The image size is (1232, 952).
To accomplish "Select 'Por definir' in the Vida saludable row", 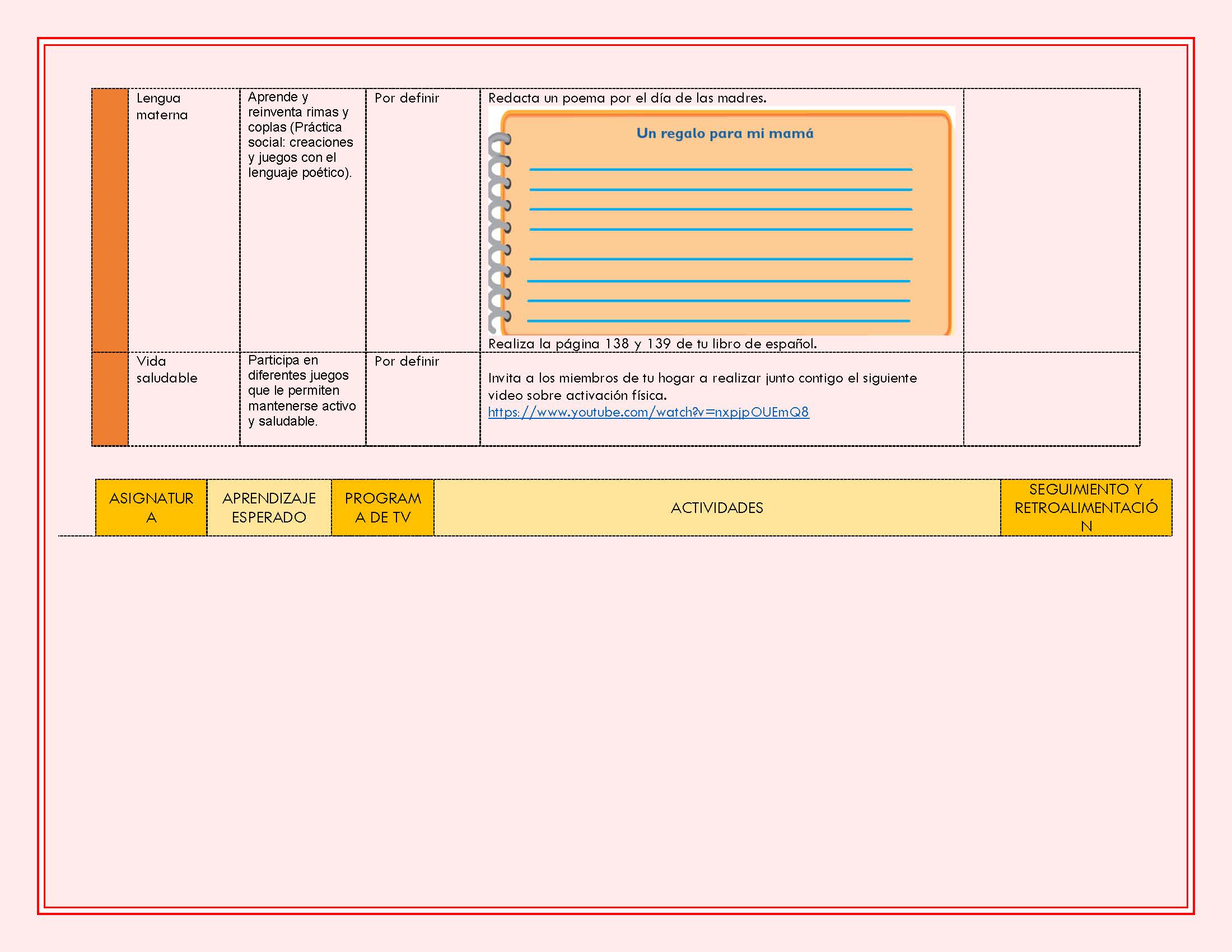I will 407,361.
